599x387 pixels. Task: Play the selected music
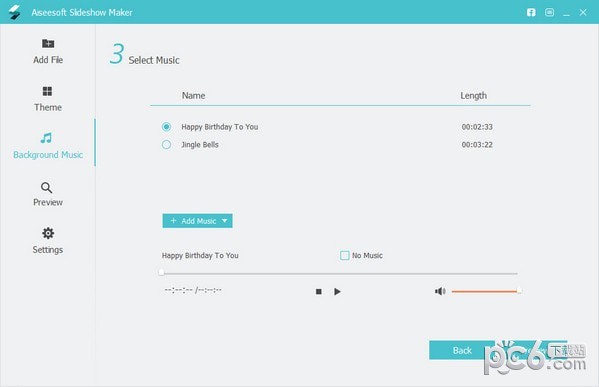(x=337, y=291)
